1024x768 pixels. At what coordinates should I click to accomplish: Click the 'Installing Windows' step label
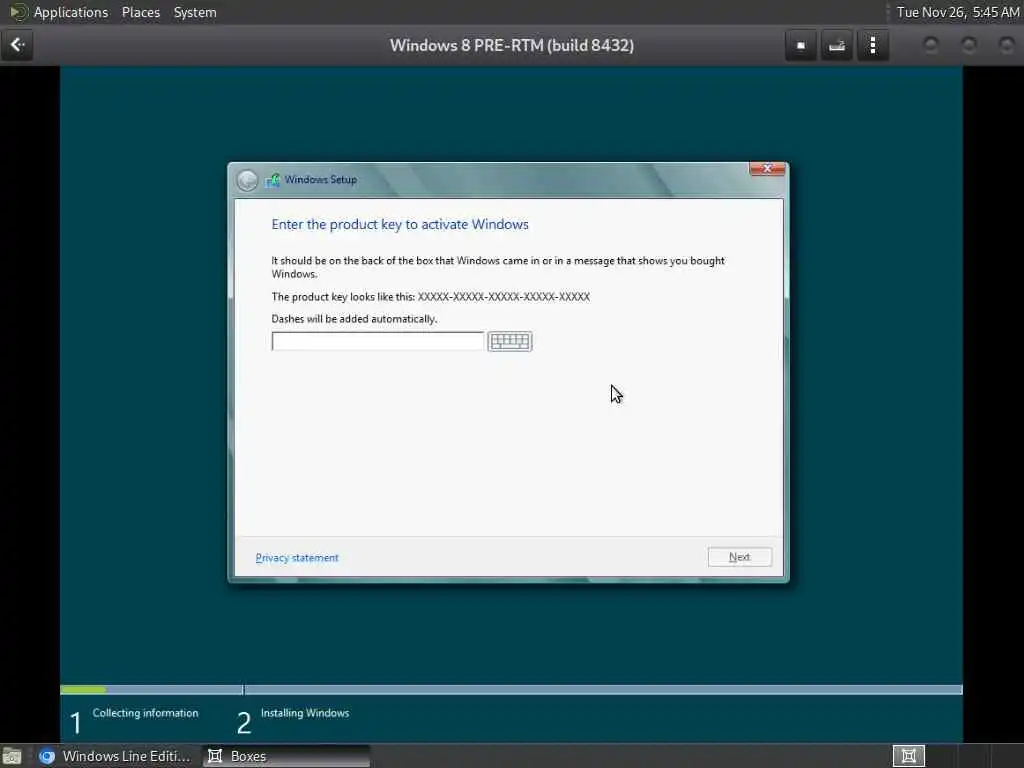click(x=305, y=713)
